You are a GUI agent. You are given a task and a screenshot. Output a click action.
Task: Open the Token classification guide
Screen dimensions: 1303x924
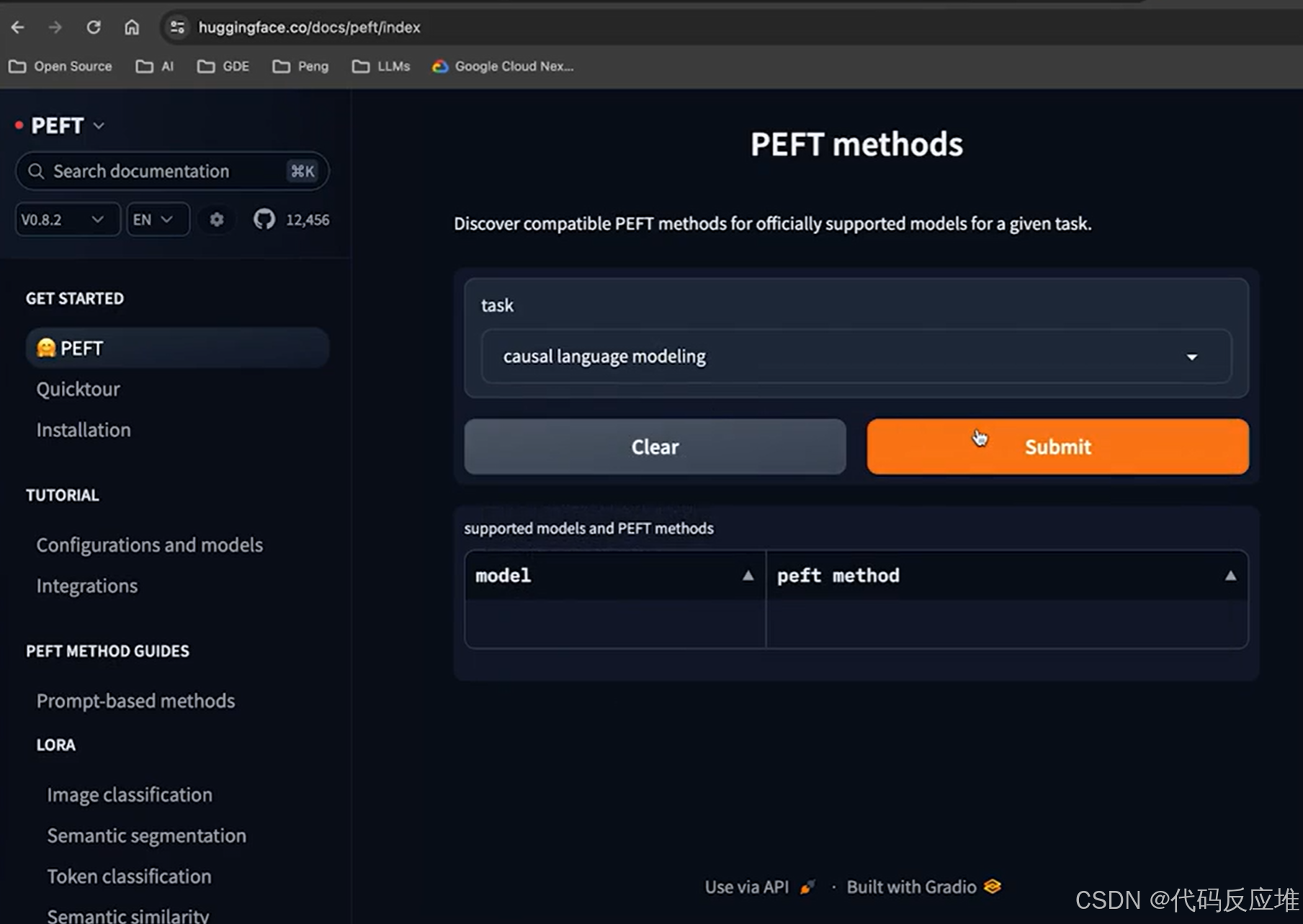[x=130, y=876]
